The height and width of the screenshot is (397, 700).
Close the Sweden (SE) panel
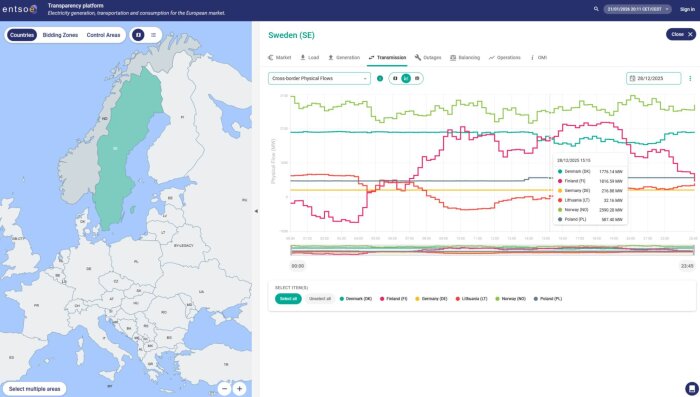(681, 34)
